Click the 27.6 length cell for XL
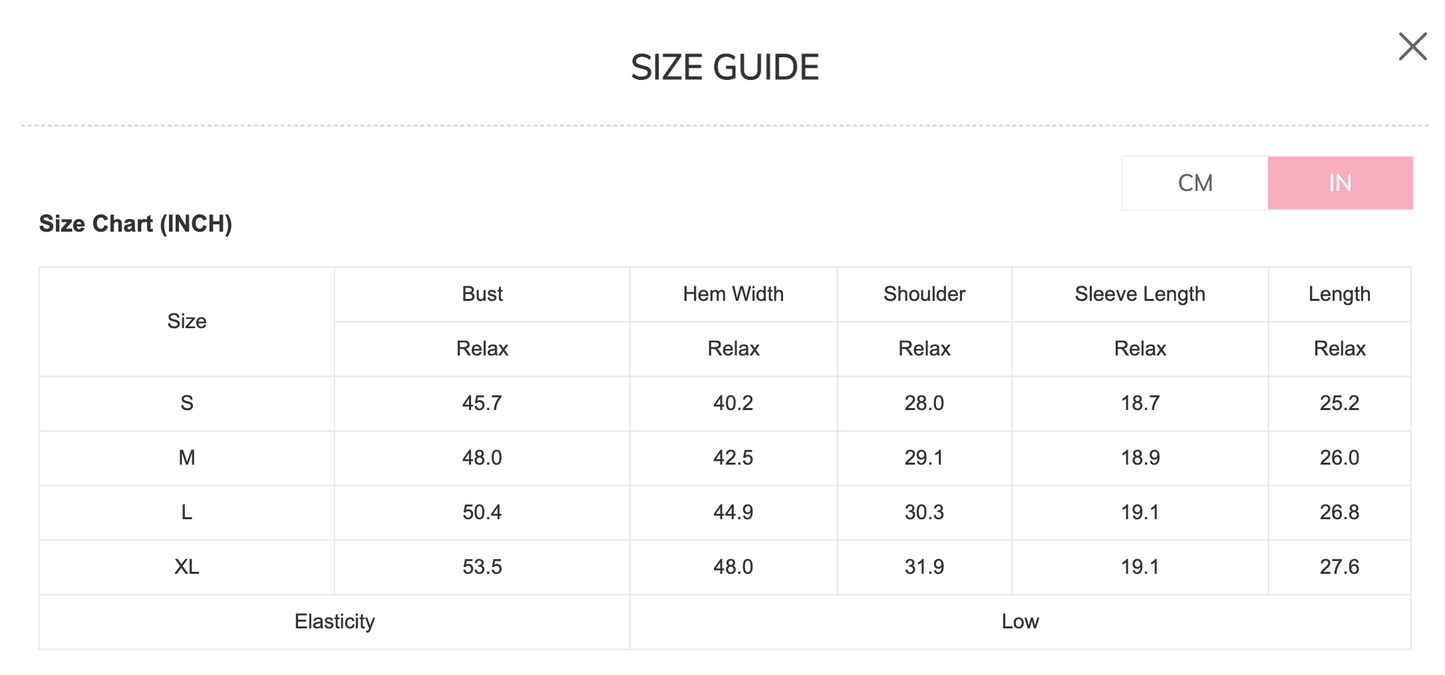Screen dimensions: 1445x675 [x=1339, y=567]
